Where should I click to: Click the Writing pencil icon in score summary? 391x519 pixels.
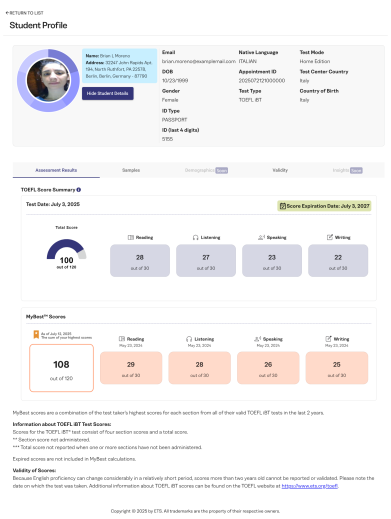point(330,237)
